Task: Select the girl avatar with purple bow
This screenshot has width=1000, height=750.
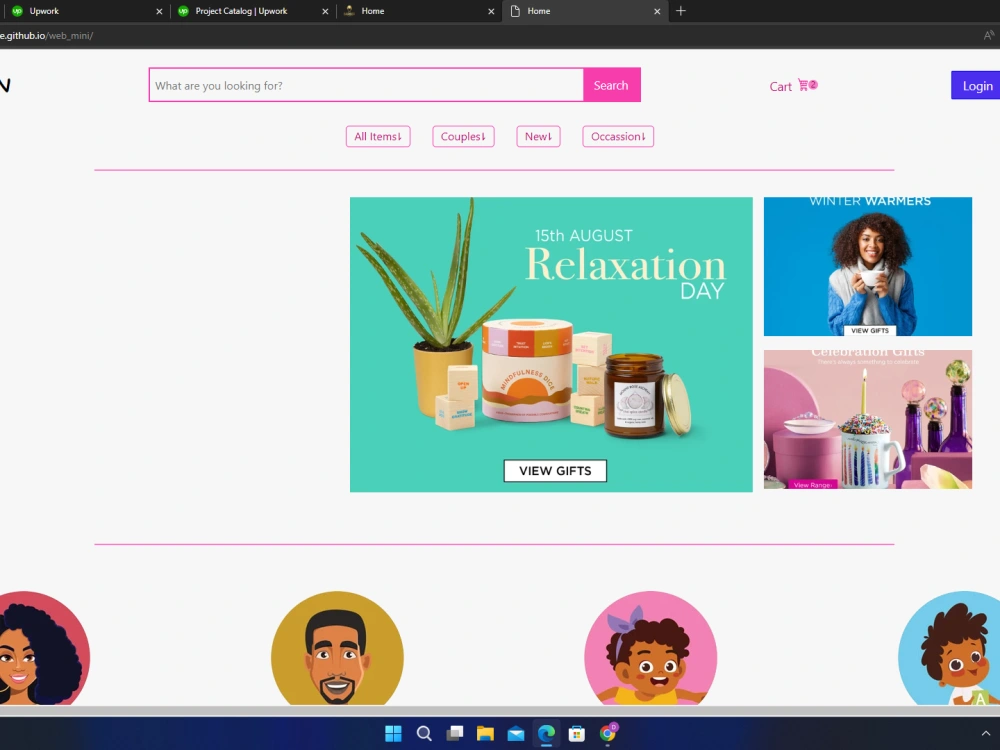Action: coord(651,648)
